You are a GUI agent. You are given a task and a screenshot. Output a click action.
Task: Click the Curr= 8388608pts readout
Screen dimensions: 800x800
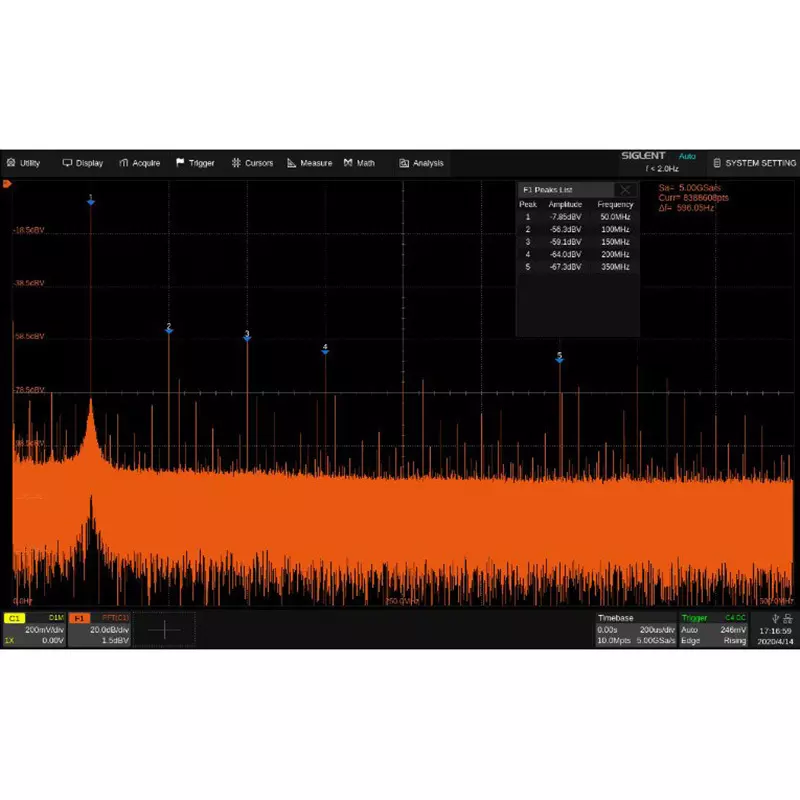[693, 197]
